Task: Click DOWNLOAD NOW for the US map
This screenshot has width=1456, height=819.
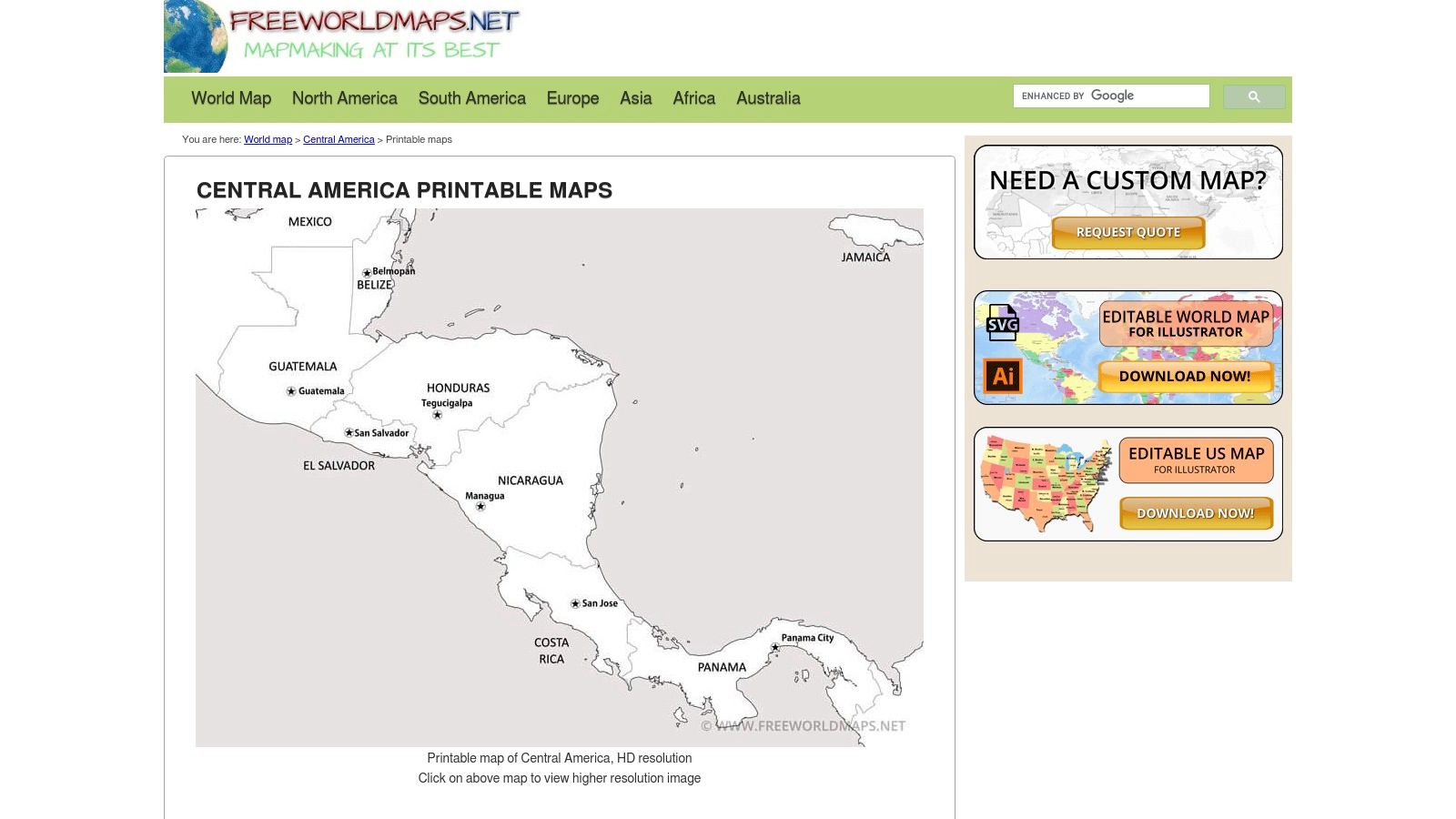Action: [x=1195, y=513]
